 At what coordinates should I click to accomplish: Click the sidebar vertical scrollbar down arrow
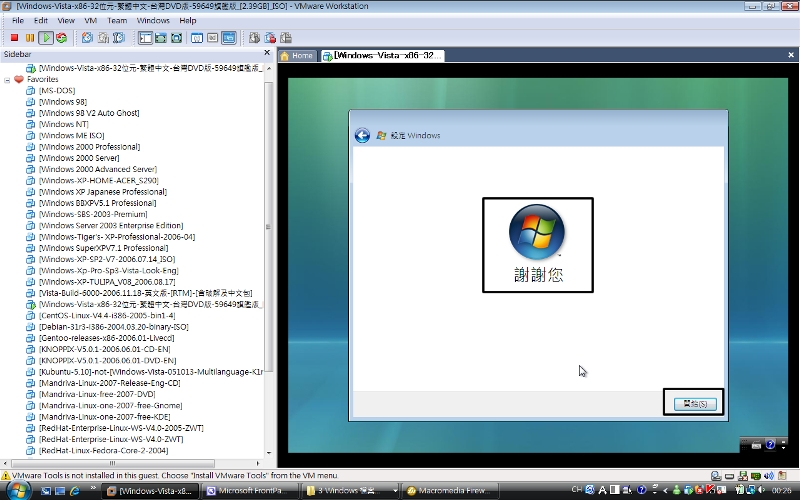(268, 453)
